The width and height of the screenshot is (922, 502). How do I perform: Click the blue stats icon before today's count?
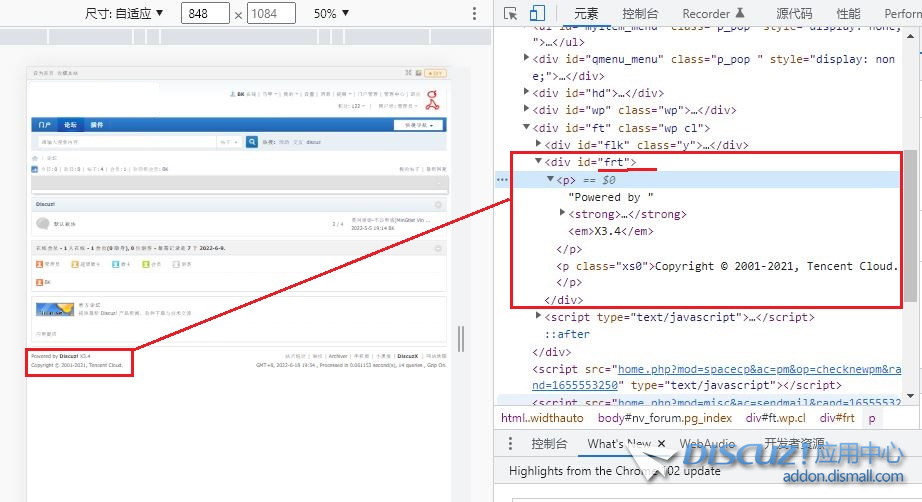(x=35, y=169)
